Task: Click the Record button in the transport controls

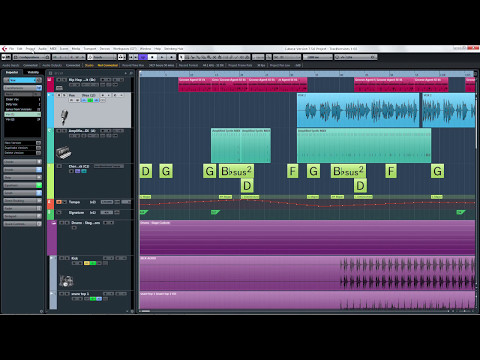Action: click(x=171, y=57)
